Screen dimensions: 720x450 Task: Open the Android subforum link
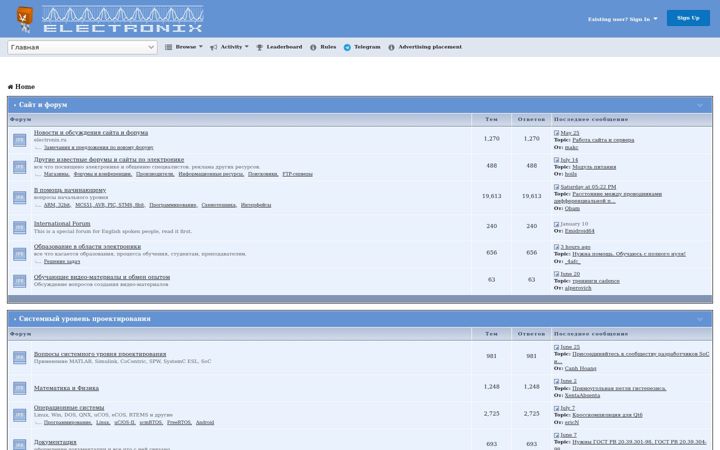click(205, 422)
